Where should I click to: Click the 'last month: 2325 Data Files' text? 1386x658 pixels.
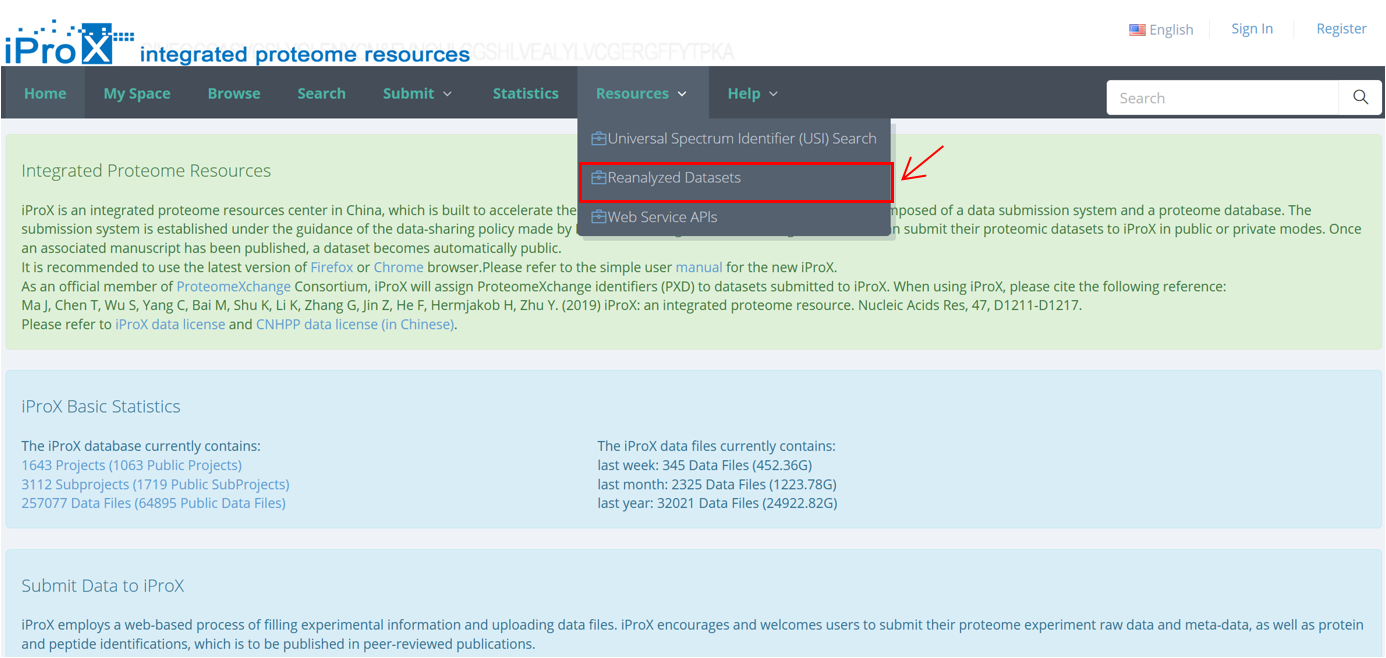click(717, 484)
